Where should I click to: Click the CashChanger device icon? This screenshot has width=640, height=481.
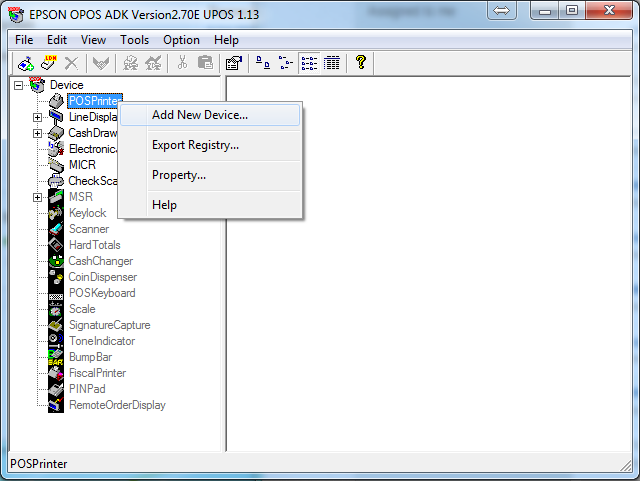click(56, 261)
